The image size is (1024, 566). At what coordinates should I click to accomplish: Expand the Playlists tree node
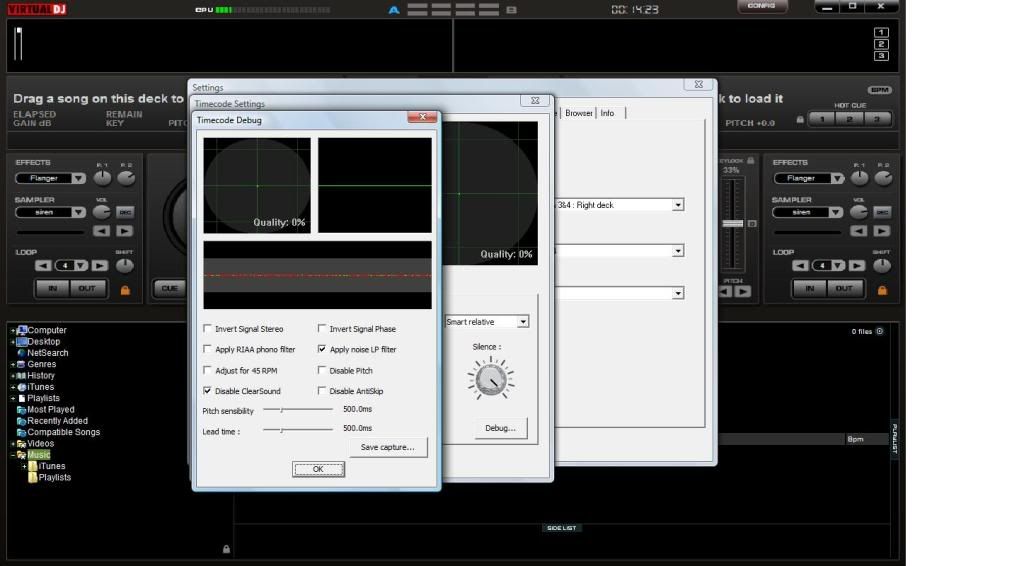pyautogui.click(x=12, y=398)
